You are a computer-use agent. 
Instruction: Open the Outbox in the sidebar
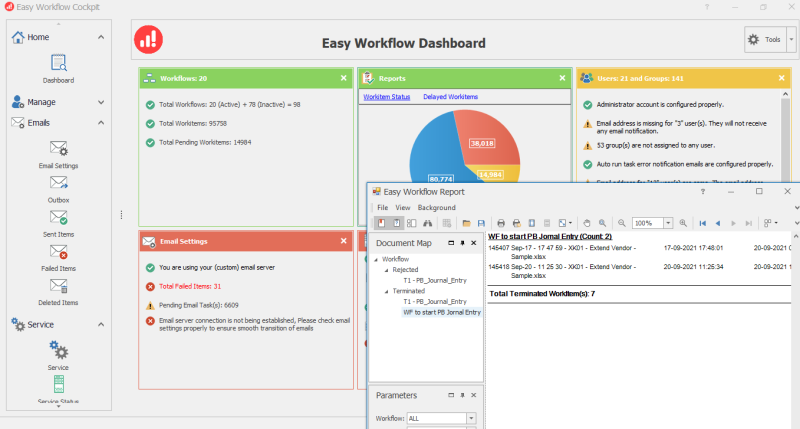58,188
